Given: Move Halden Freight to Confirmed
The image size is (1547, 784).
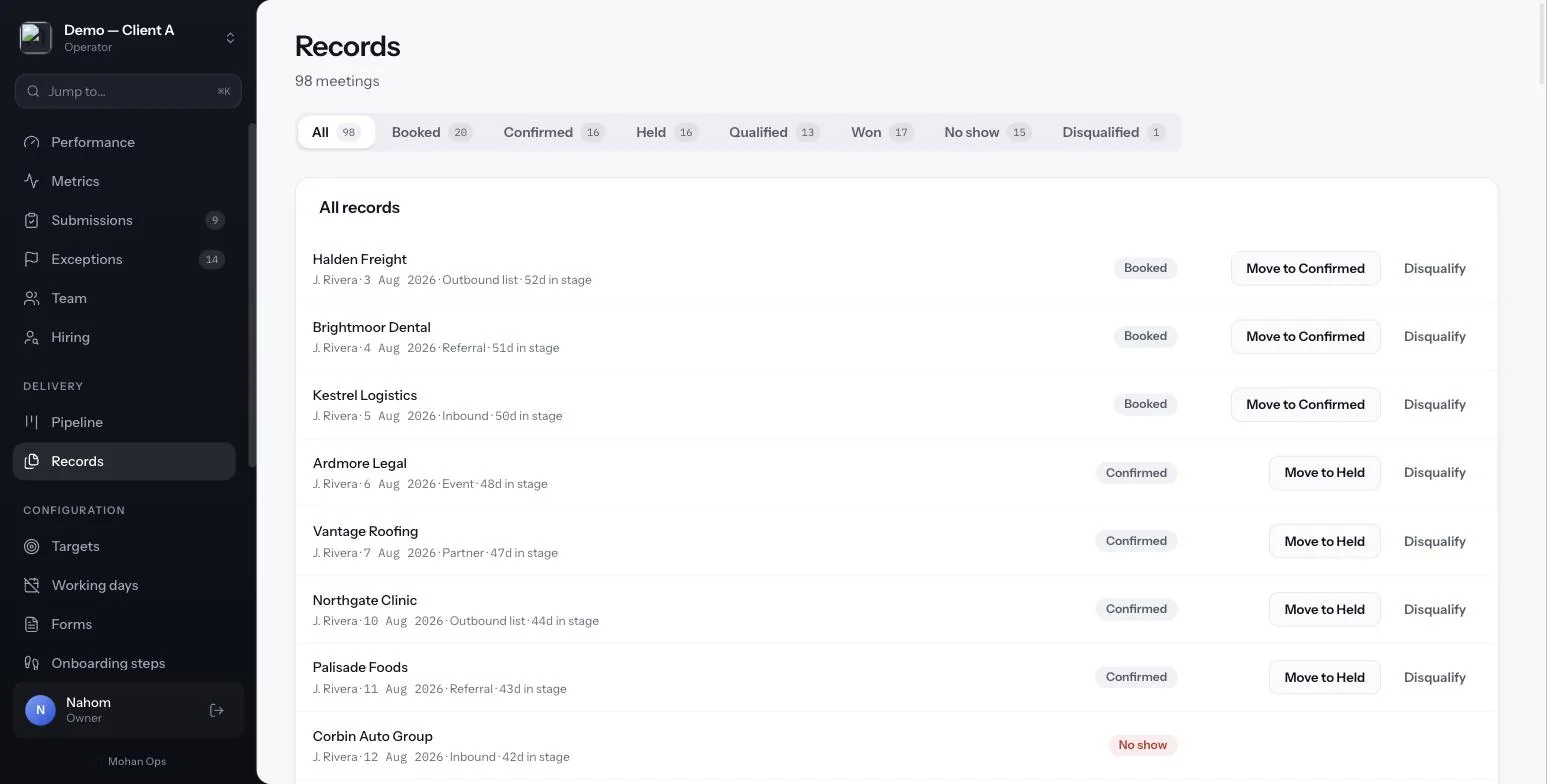Looking at the screenshot, I should coord(1305,268).
